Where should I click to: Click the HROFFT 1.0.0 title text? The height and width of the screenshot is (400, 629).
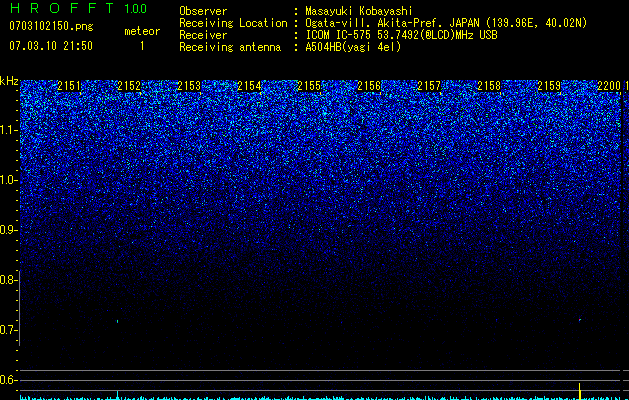(78, 8)
